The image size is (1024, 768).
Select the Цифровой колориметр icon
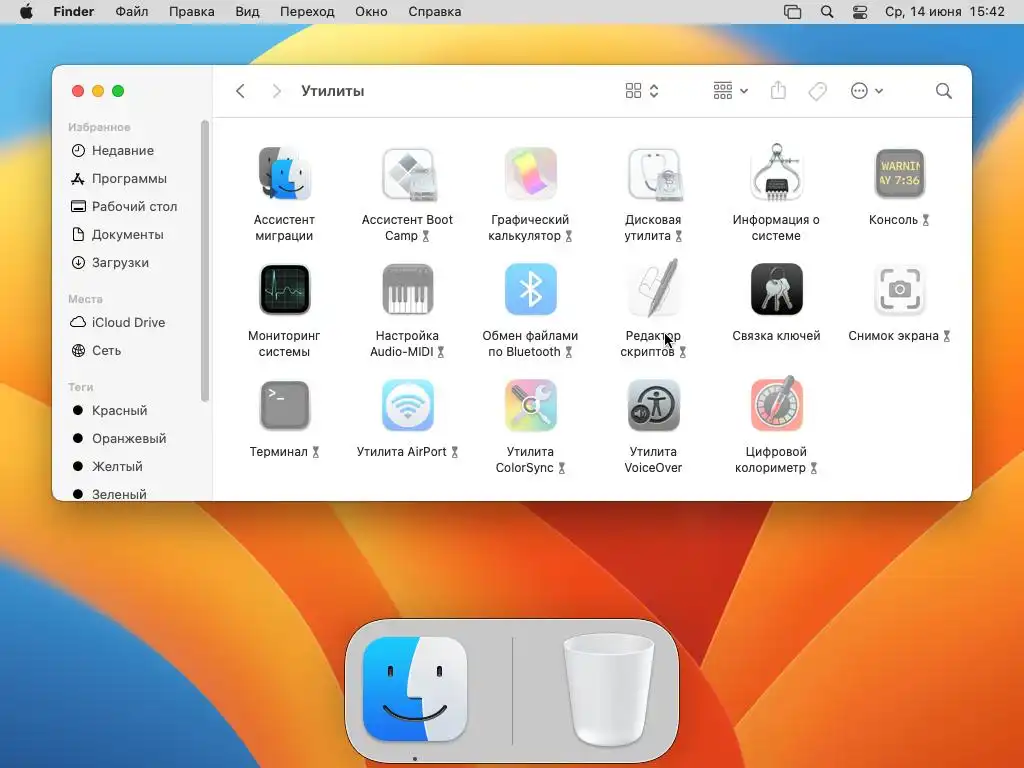pos(776,404)
